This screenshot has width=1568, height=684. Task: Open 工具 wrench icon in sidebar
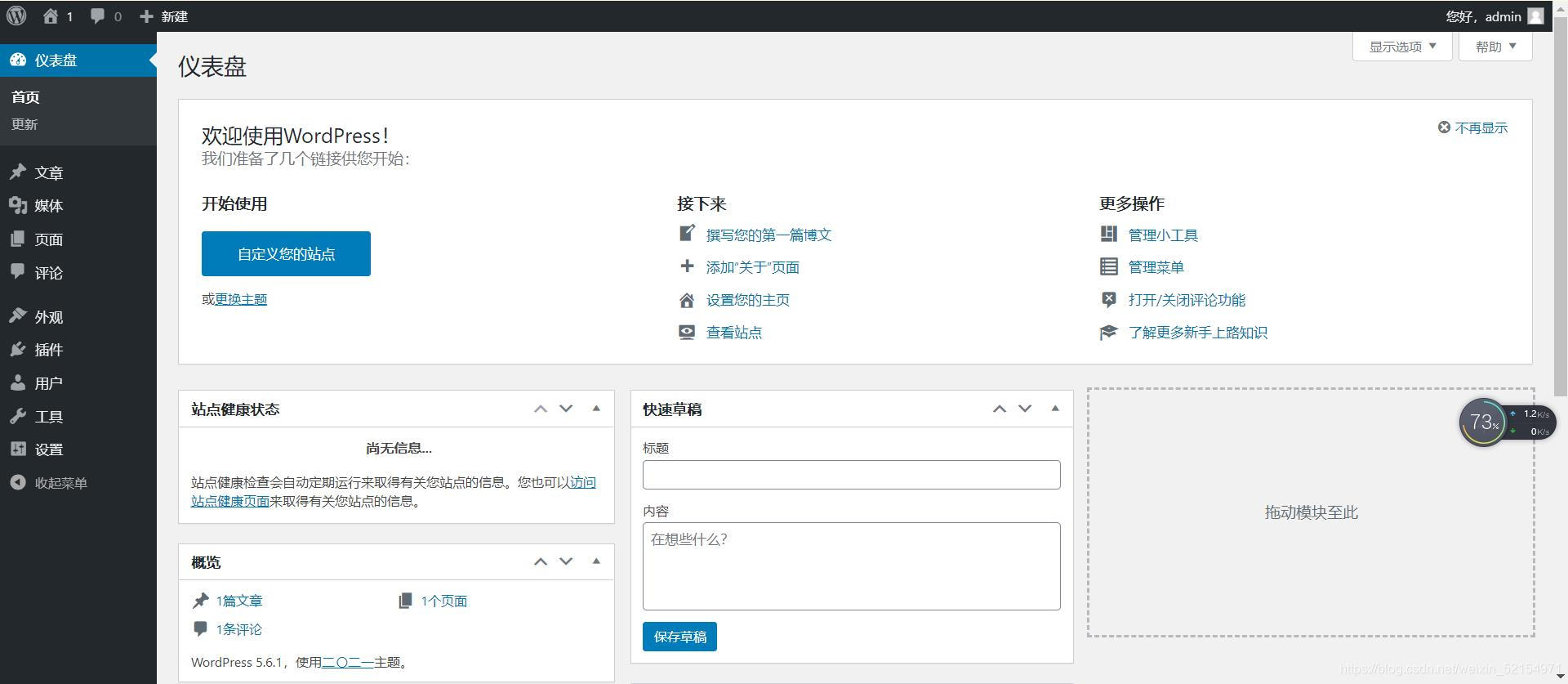[18, 417]
